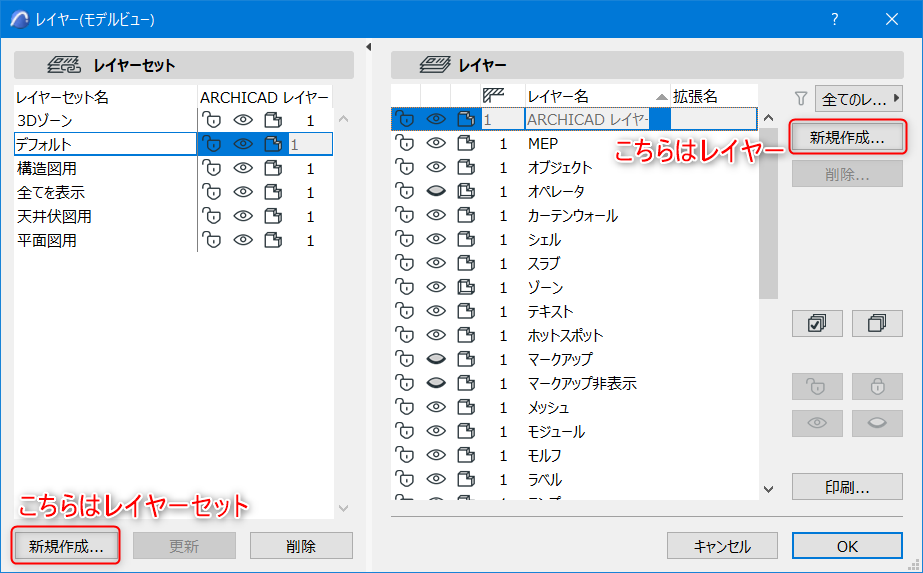The width and height of the screenshot is (923, 573).
Task: Select the 平面図用 layer set
Action: [x=47, y=240]
